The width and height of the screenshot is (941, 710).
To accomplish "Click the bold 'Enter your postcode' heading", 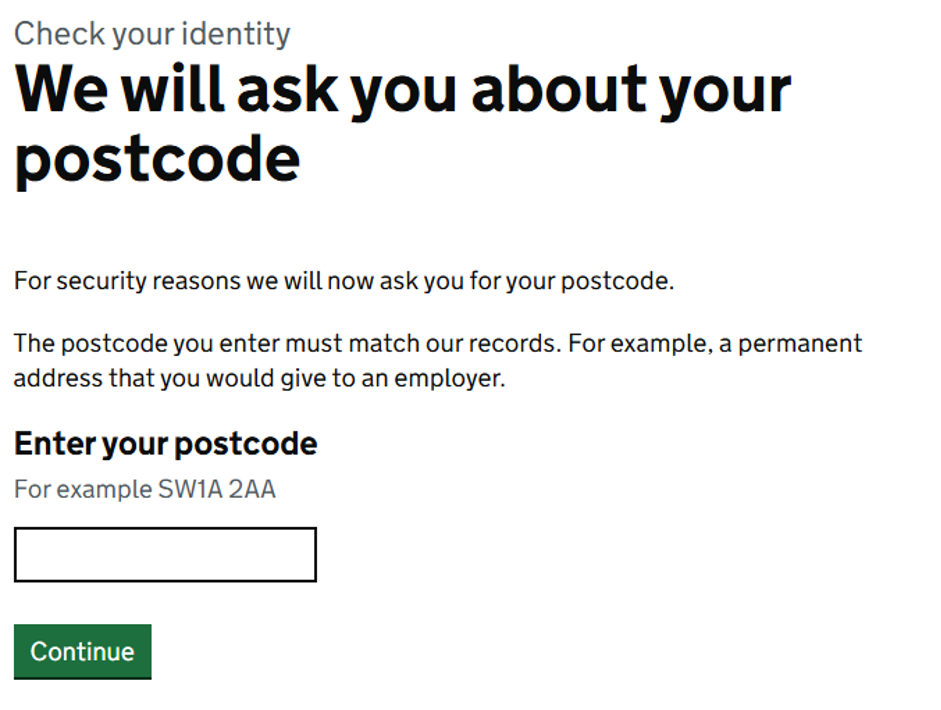I will [164, 443].
